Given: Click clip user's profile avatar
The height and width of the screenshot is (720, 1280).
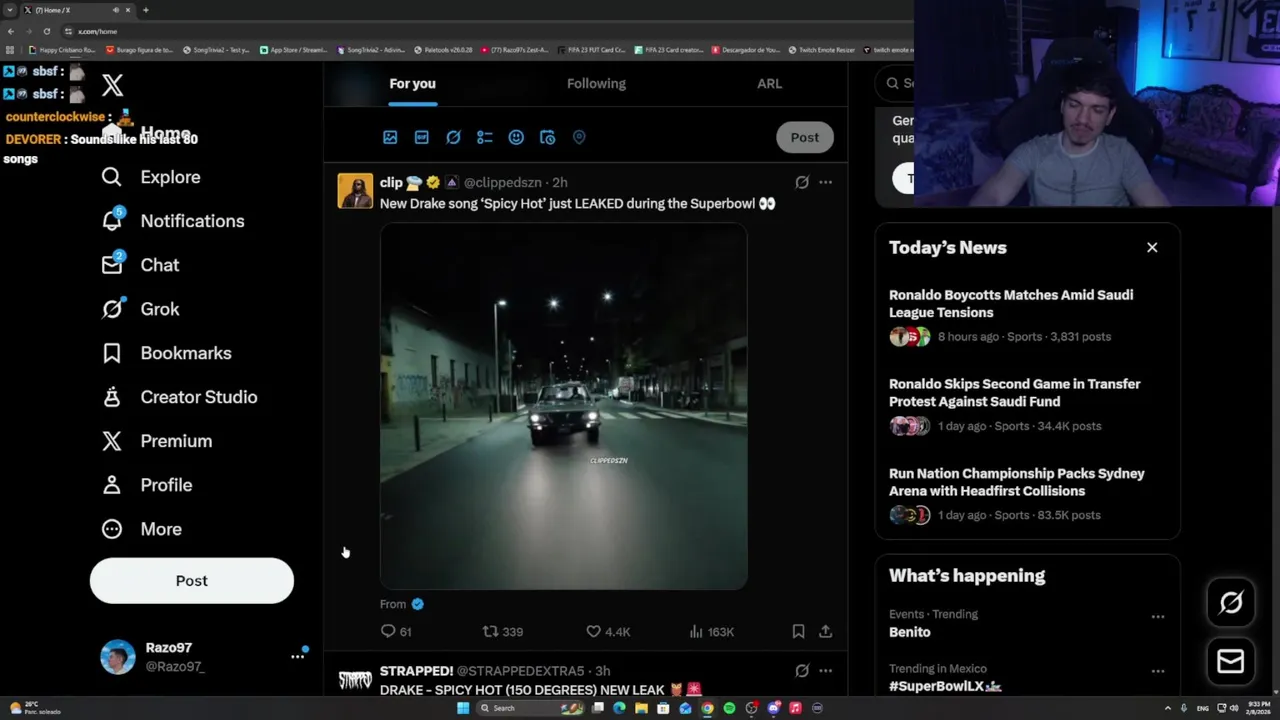Looking at the screenshot, I should 355,191.
